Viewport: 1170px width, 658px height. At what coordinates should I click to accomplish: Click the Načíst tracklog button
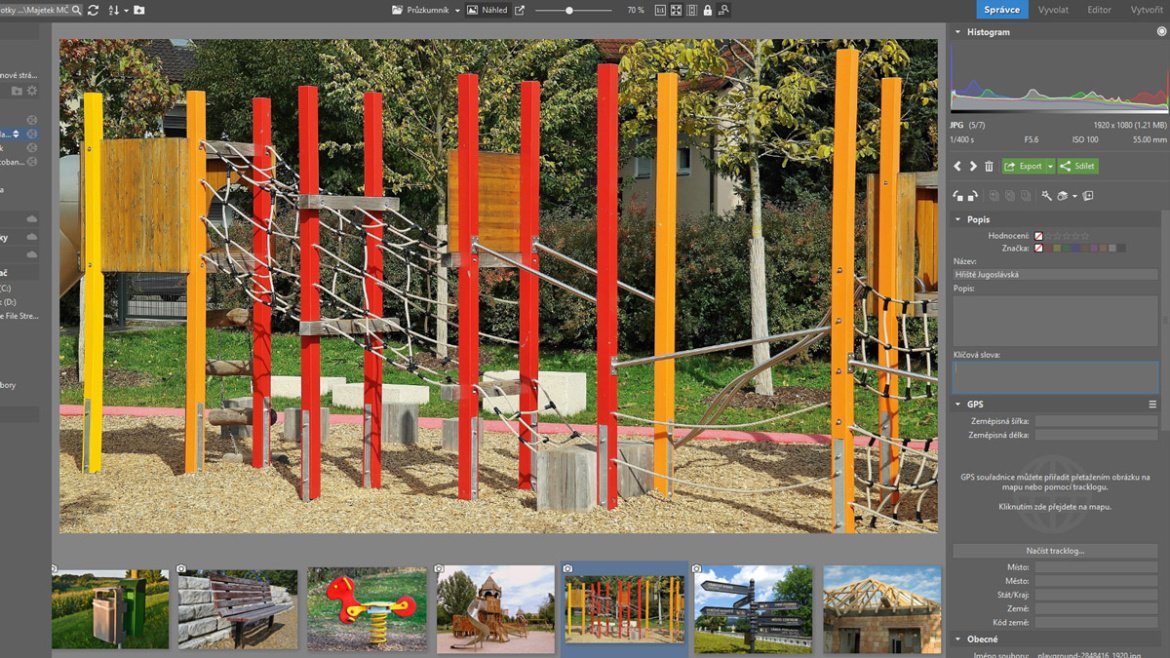tap(1055, 551)
